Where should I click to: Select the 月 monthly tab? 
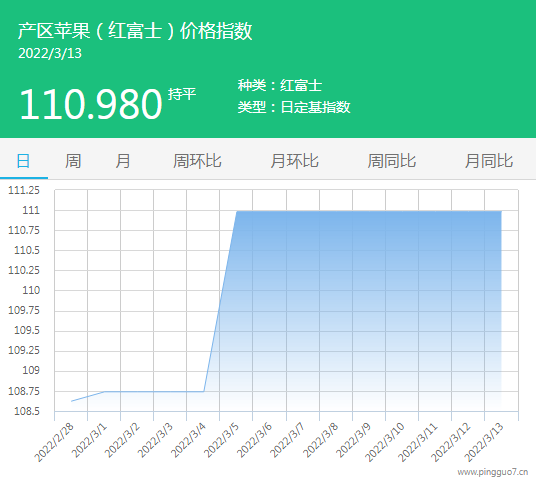122,161
